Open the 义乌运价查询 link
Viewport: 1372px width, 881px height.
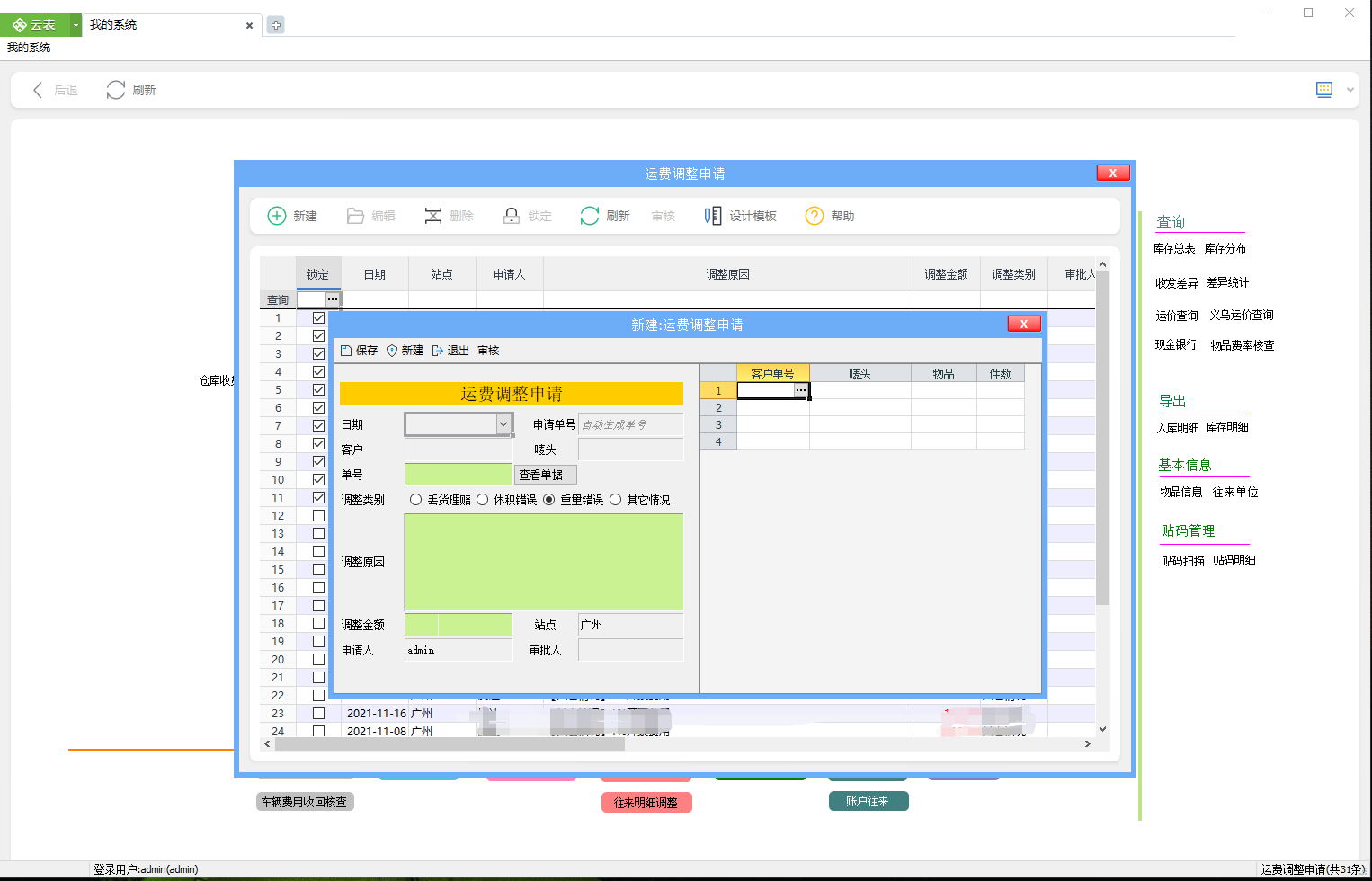coord(1242,315)
